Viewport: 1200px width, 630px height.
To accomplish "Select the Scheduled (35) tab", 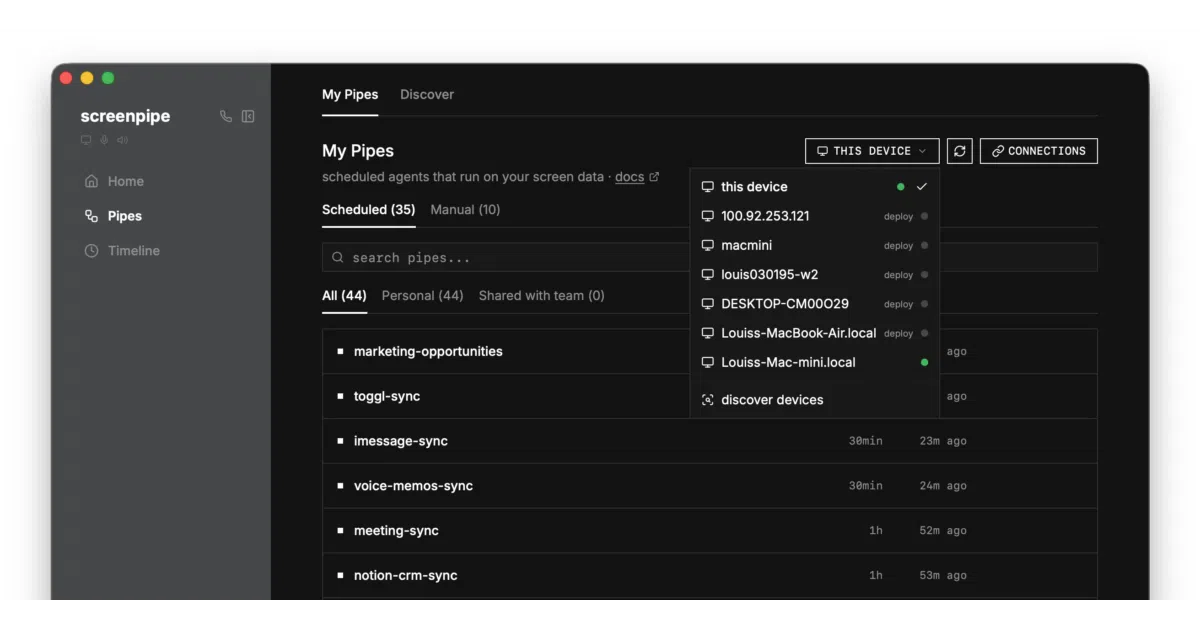I will (x=368, y=210).
